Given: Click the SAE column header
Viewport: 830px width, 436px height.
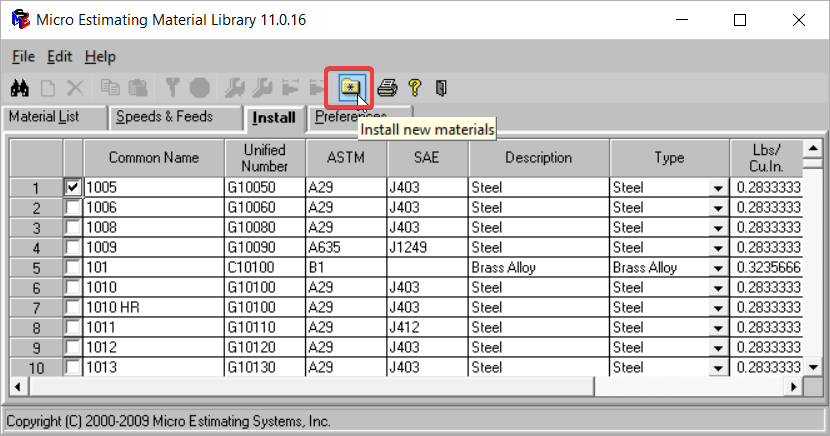Looking at the screenshot, I should (x=427, y=158).
